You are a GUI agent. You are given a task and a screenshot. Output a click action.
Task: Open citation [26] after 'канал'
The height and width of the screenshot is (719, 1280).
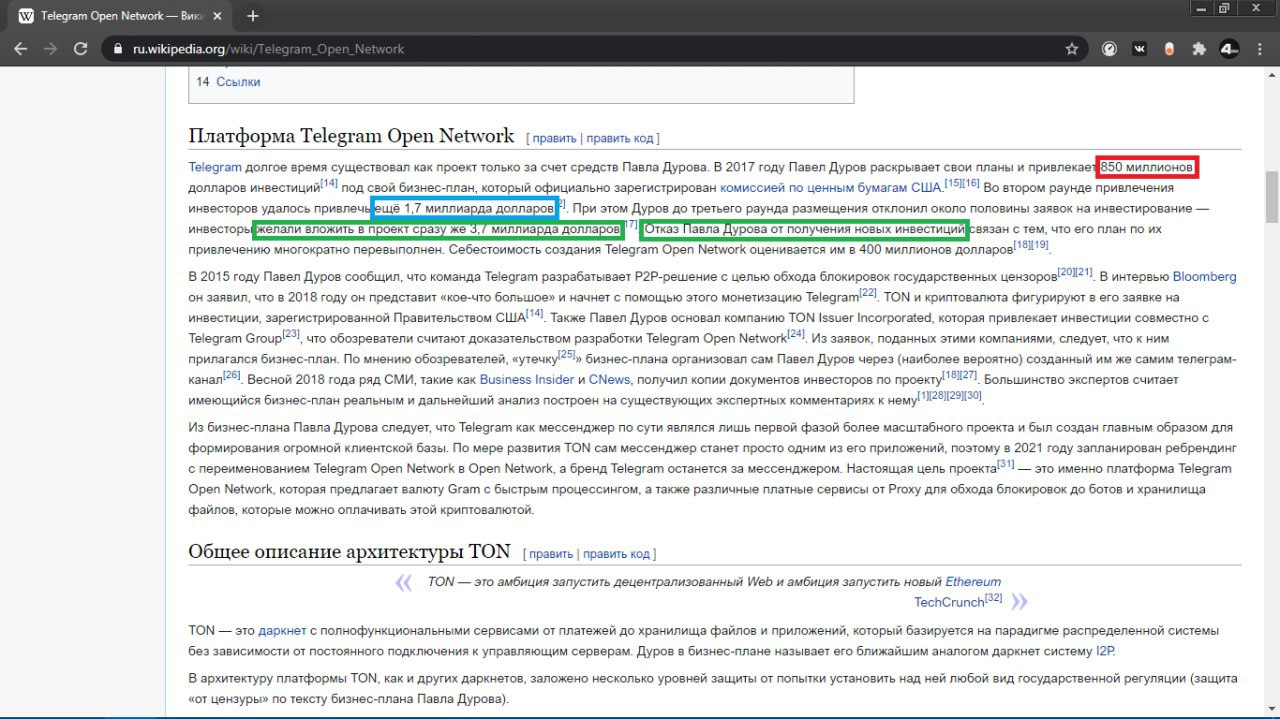[231, 375]
